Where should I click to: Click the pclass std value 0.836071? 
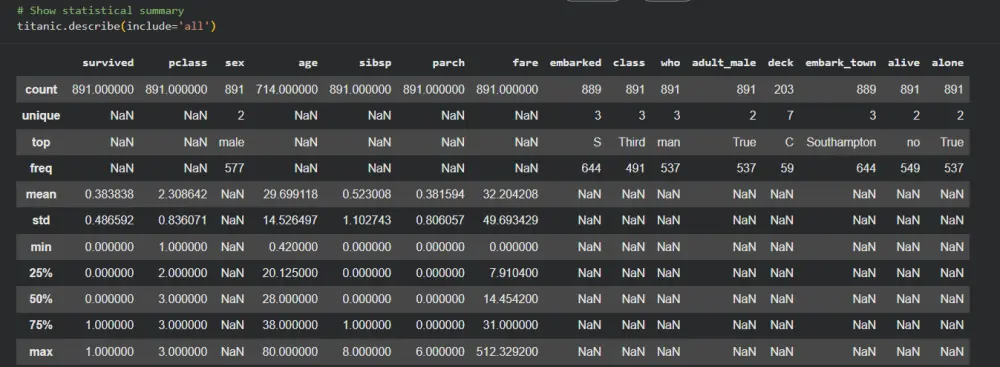coord(182,221)
